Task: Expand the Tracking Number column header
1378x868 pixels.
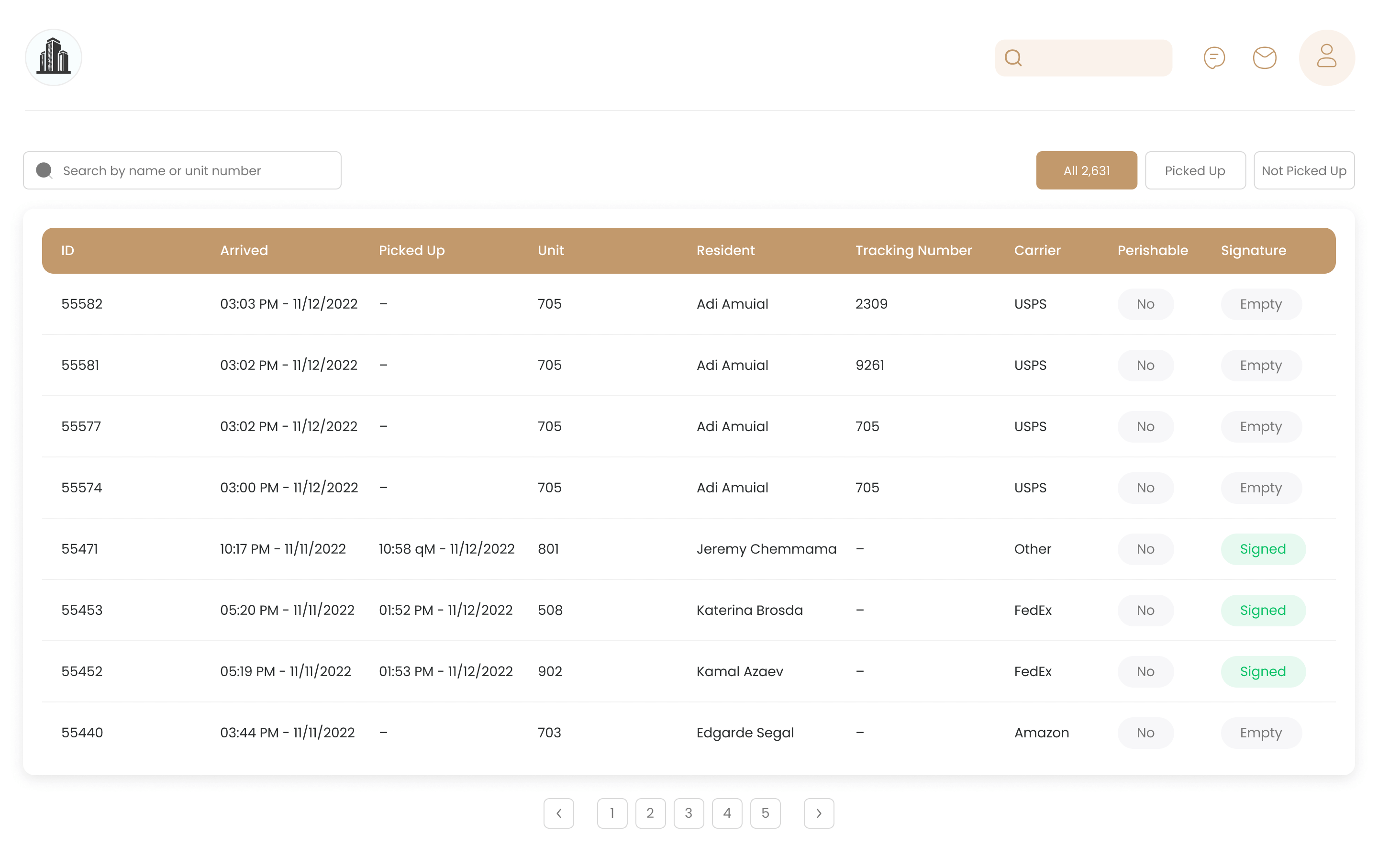Action: click(913, 250)
